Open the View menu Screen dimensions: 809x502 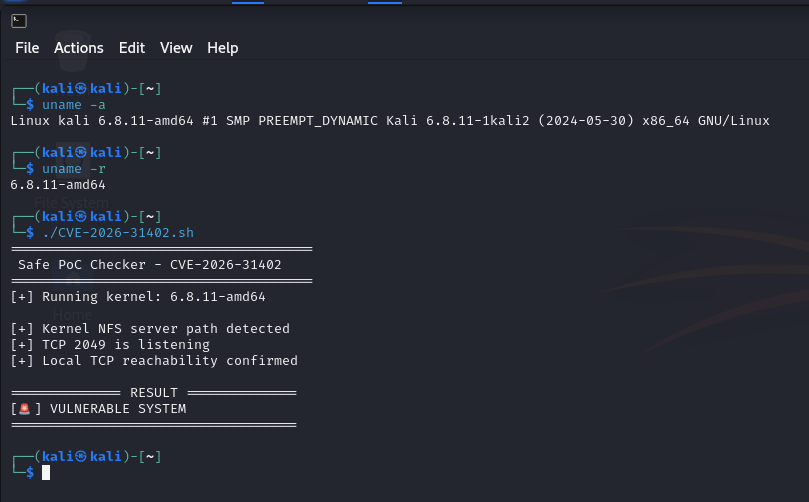click(176, 48)
